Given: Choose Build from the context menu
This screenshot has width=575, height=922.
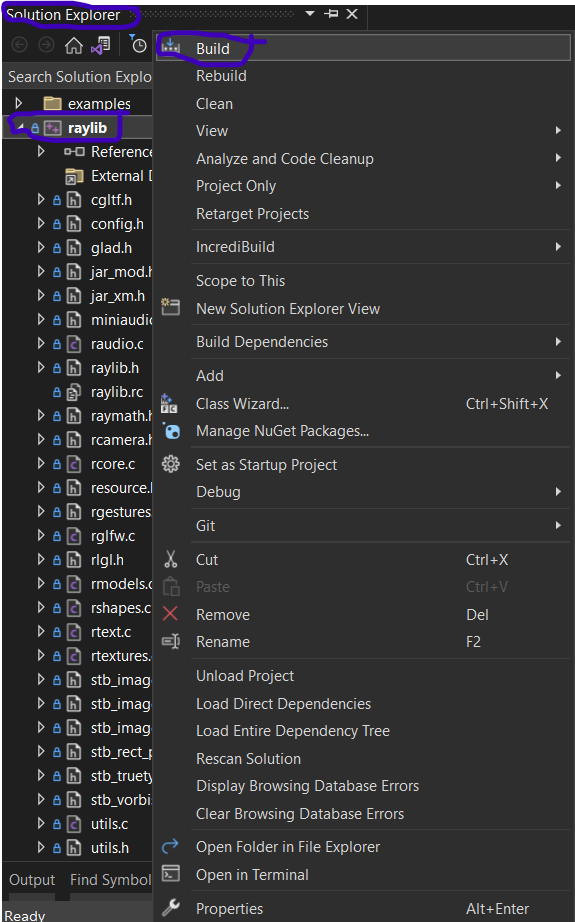Looking at the screenshot, I should [x=363, y=48].
